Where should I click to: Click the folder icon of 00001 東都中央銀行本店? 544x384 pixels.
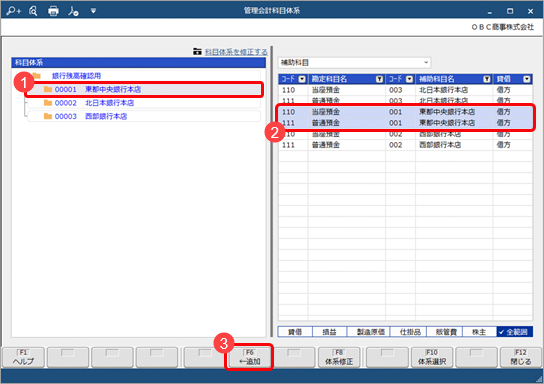click(x=48, y=89)
